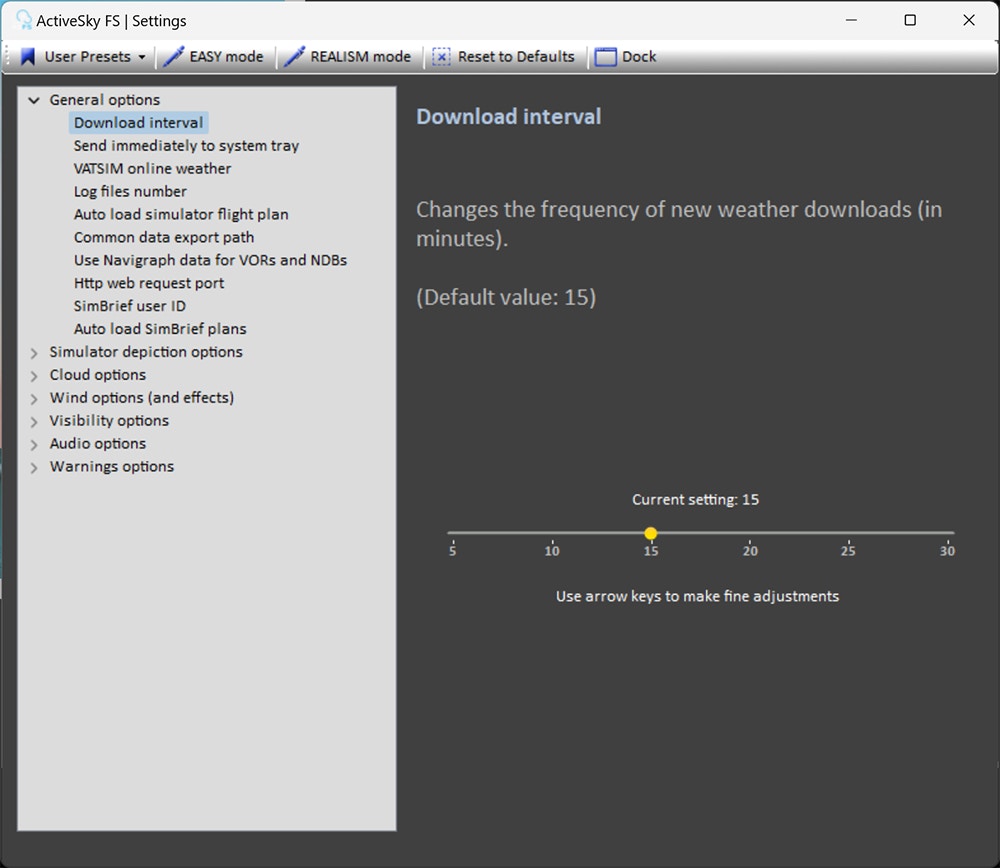Screen dimensions: 1000x868
Task: Select Http web request port option
Action: tap(149, 283)
